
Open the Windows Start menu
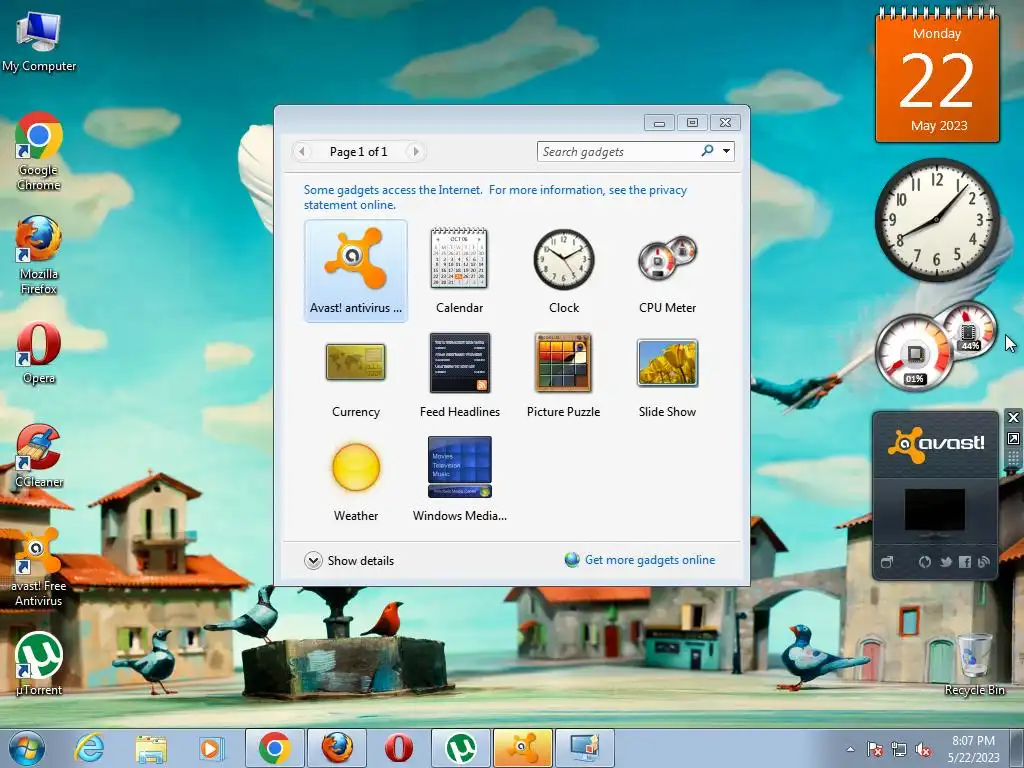pos(27,748)
